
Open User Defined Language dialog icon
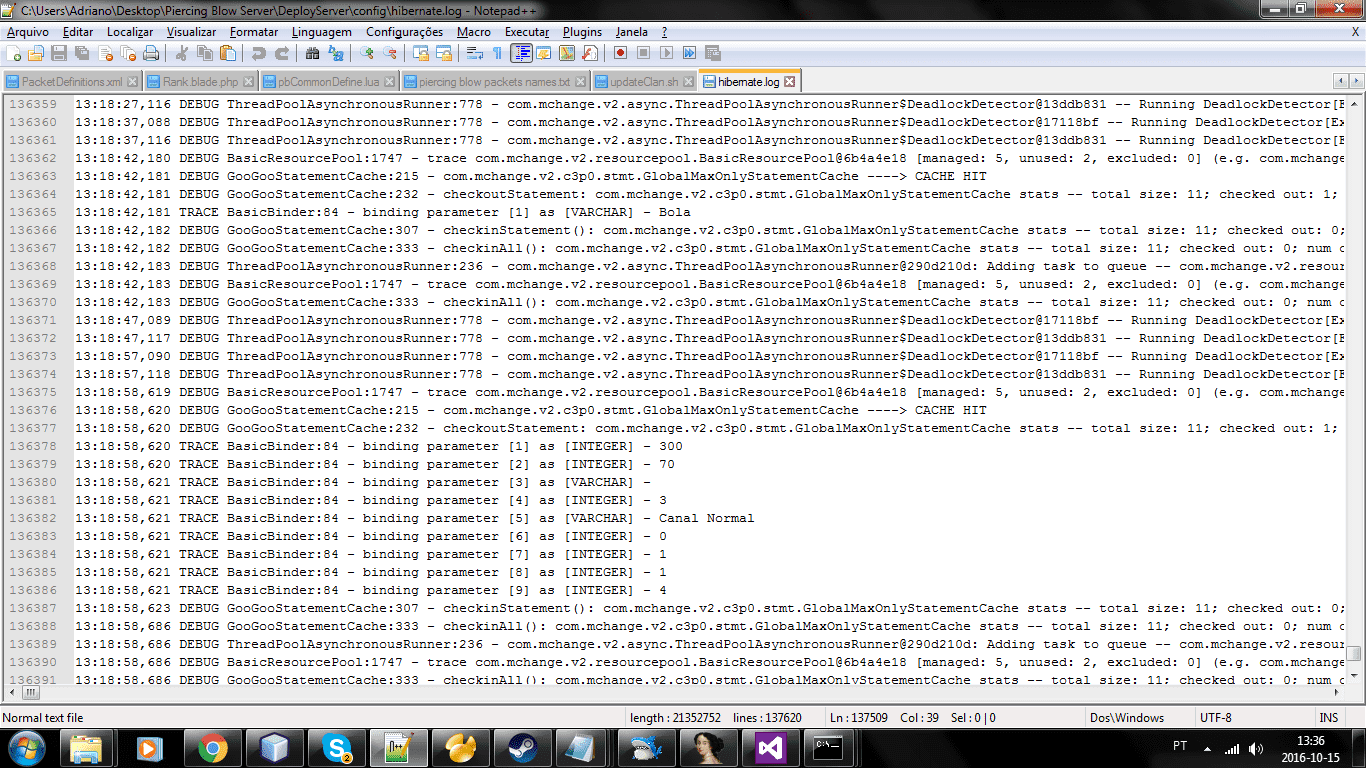click(543, 52)
